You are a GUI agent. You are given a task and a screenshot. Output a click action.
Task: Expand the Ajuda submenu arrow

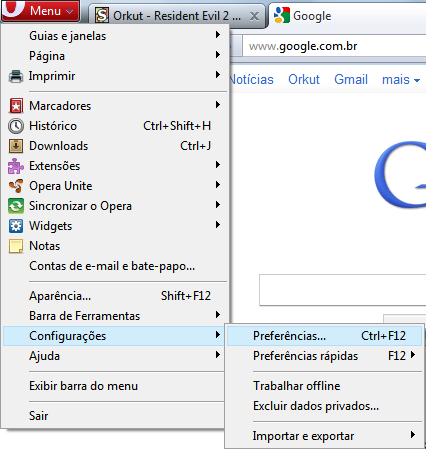218,354
